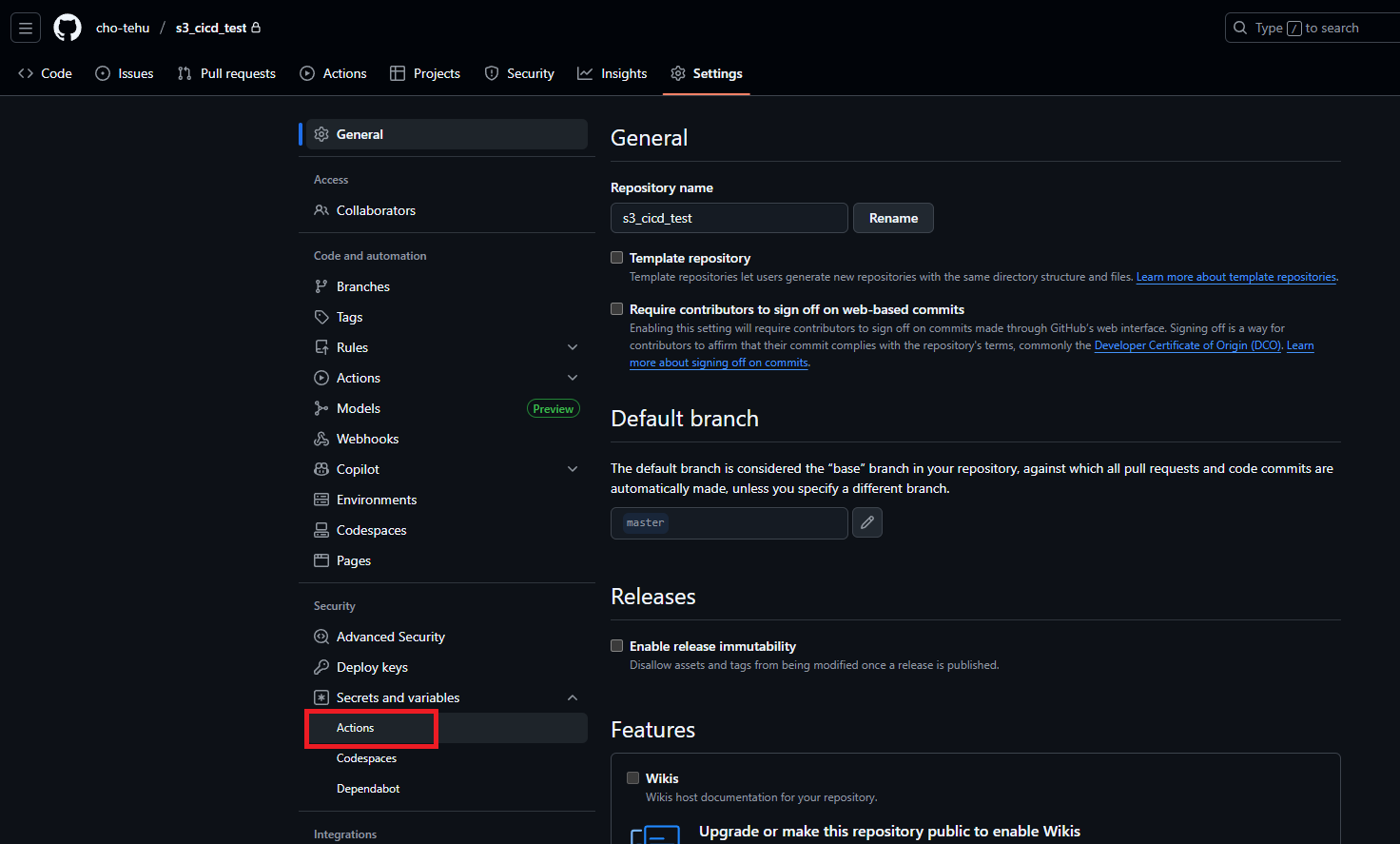
Task: Click the Preview badge next to Models
Action: click(x=554, y=408)
